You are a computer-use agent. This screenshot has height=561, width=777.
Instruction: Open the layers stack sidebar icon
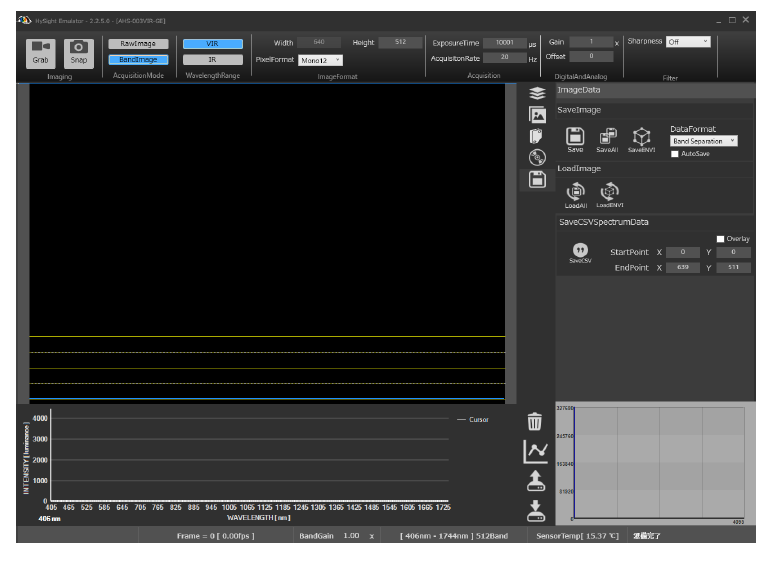pos(537,93)
